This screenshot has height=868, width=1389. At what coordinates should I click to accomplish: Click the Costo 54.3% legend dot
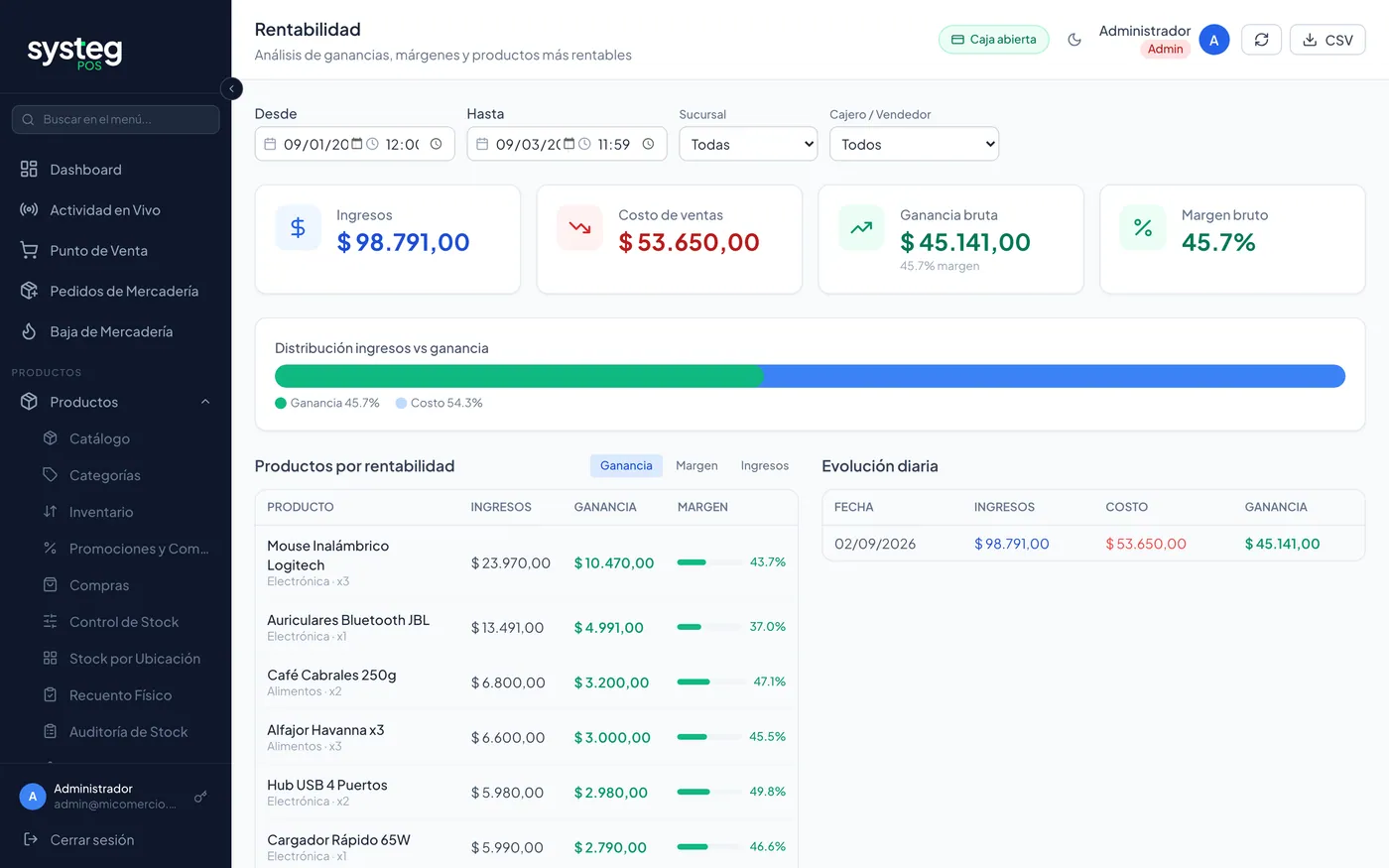401,403
